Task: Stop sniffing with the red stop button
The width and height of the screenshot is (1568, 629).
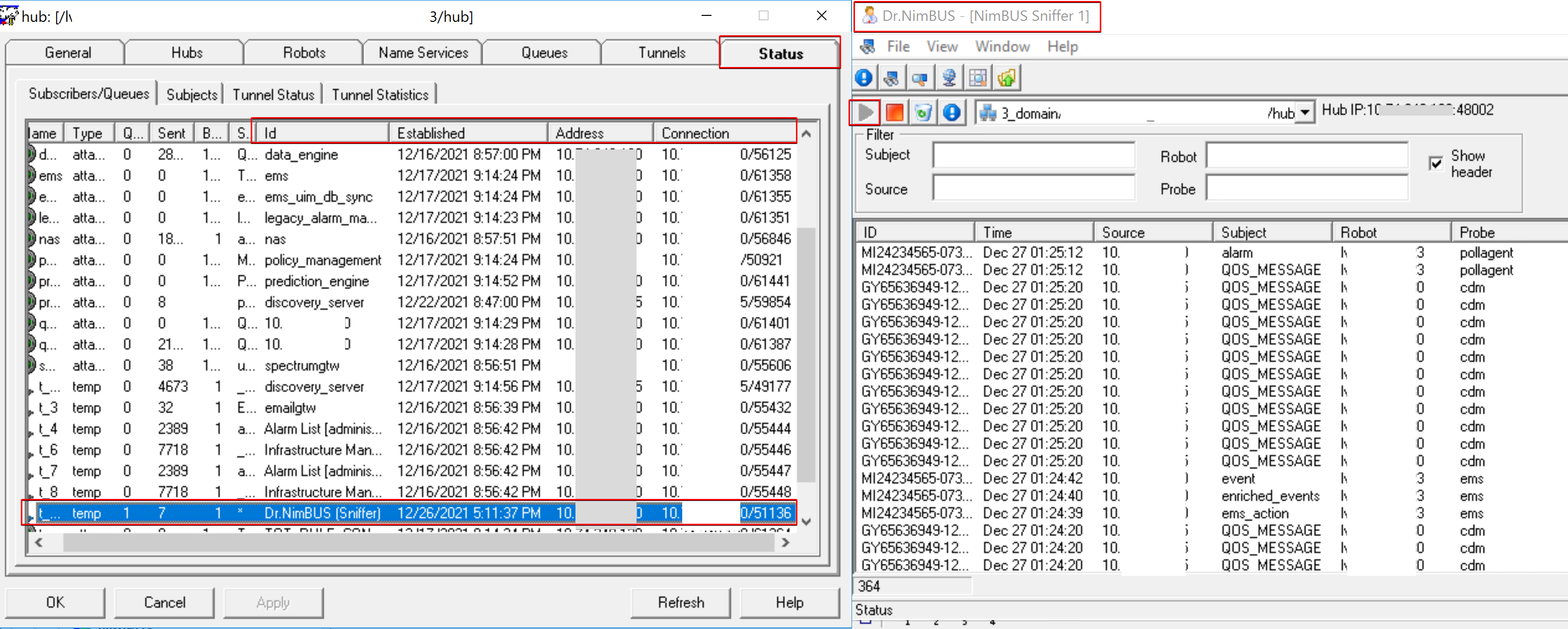Action: coord(894,112)
